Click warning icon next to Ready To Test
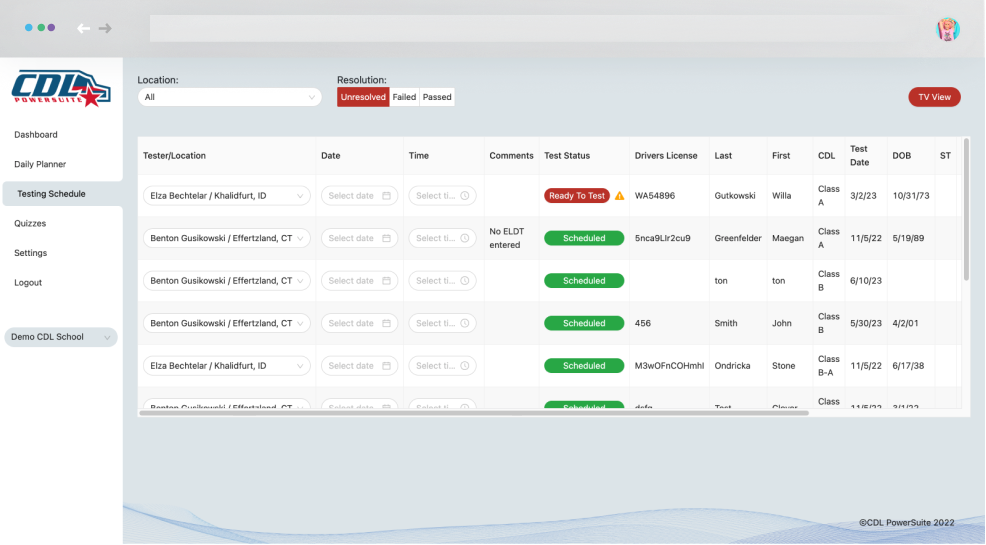Screen dimensions: 986x545 click(619, 196)
